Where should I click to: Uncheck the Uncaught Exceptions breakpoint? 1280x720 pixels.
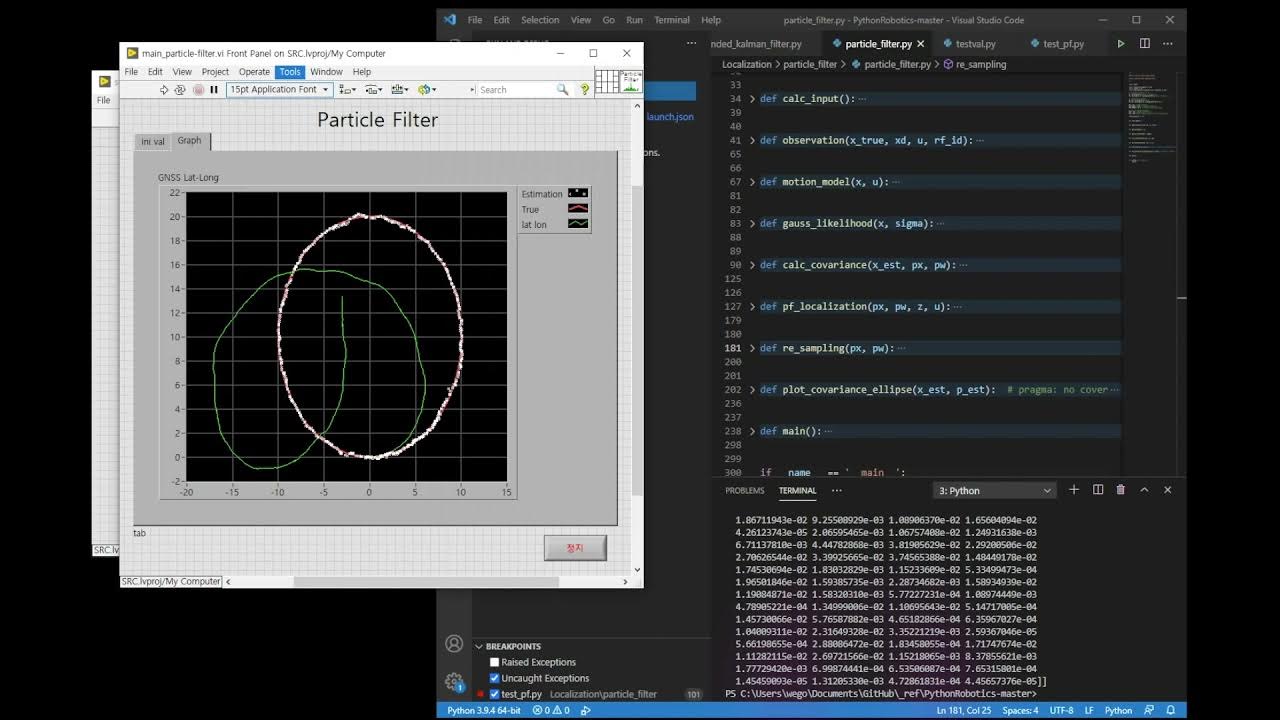[494, 678]
